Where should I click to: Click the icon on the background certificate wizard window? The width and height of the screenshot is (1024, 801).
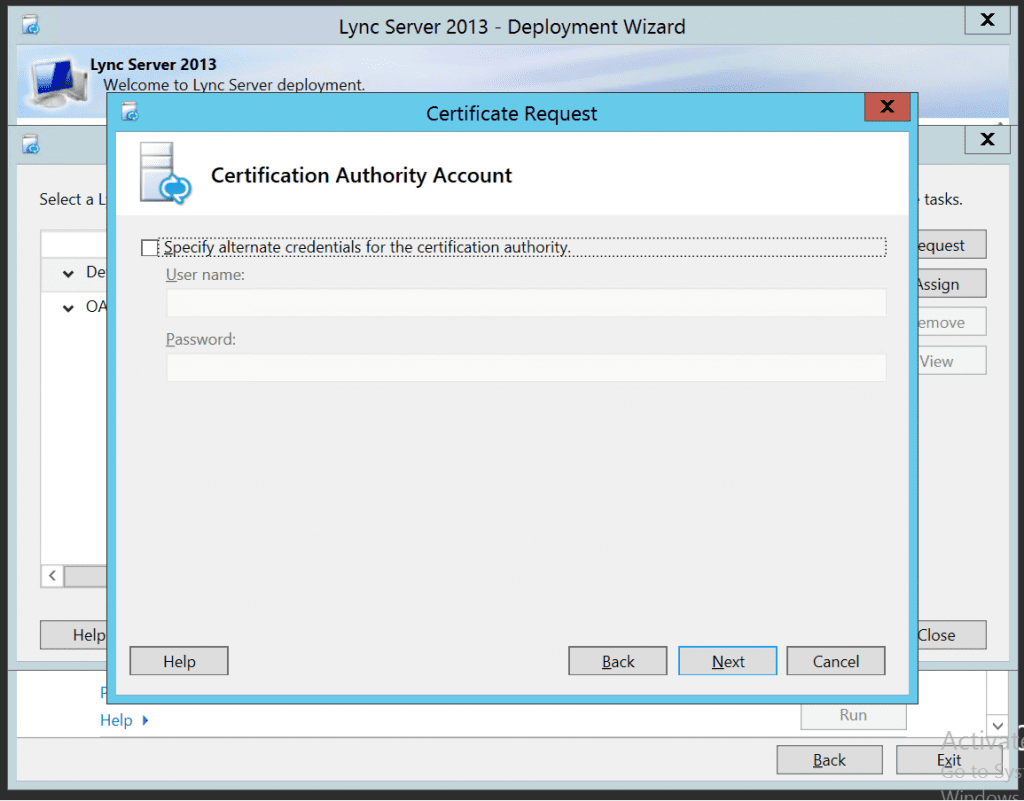tap(31, 145)
